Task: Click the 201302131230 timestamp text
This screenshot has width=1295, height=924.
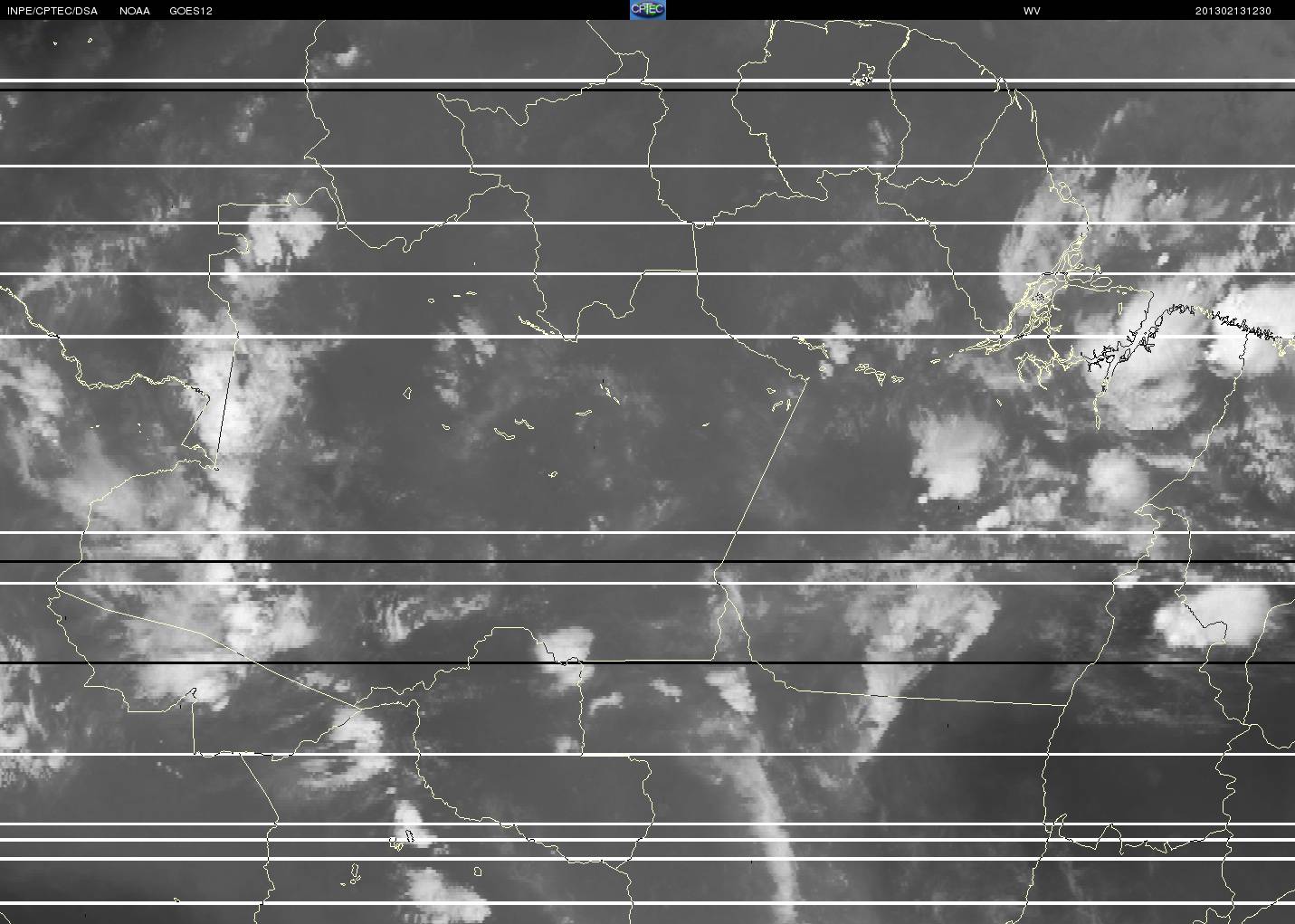Action: [1233, 11]
